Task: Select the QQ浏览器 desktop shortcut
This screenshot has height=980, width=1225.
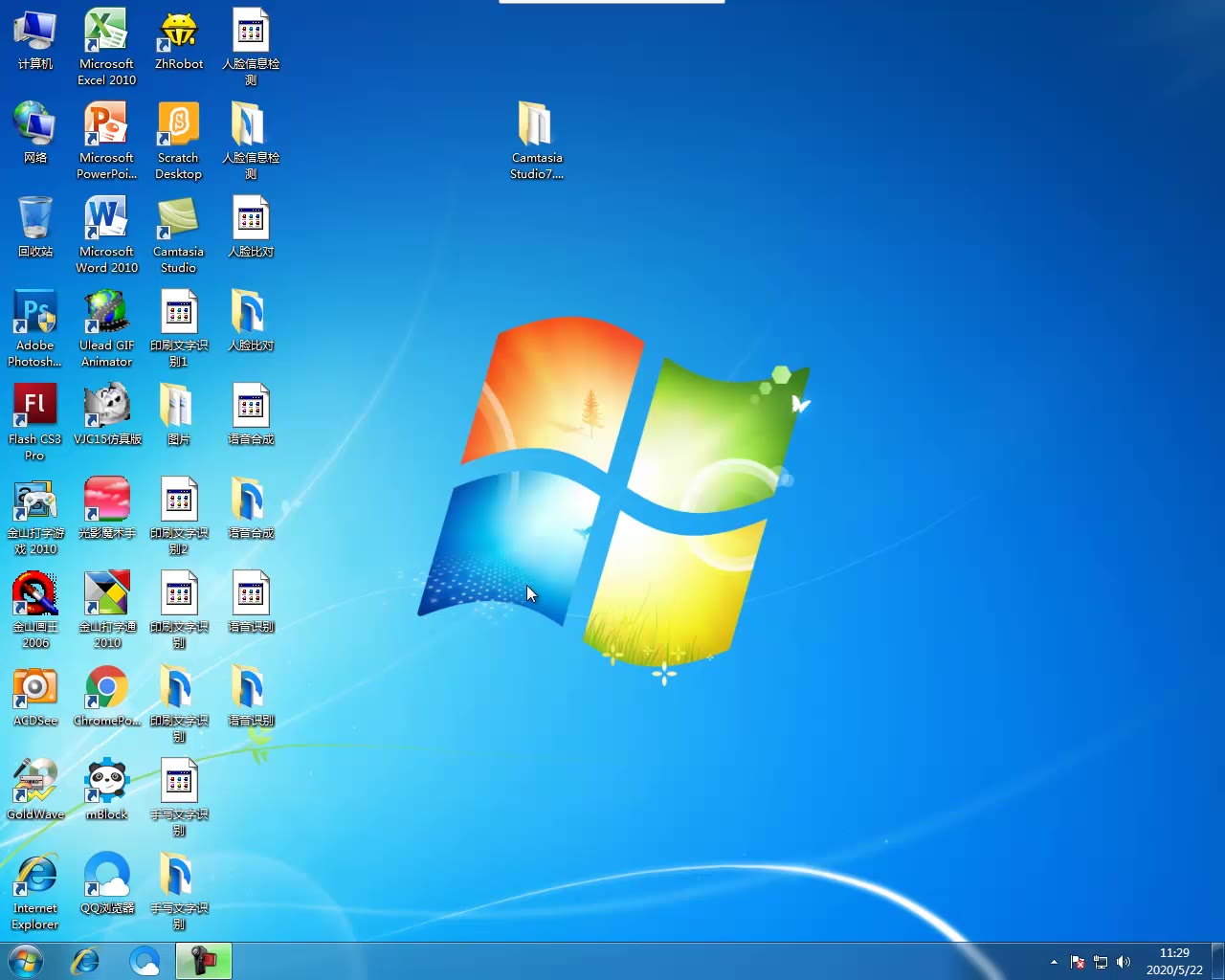Action: tap(106, 883)
